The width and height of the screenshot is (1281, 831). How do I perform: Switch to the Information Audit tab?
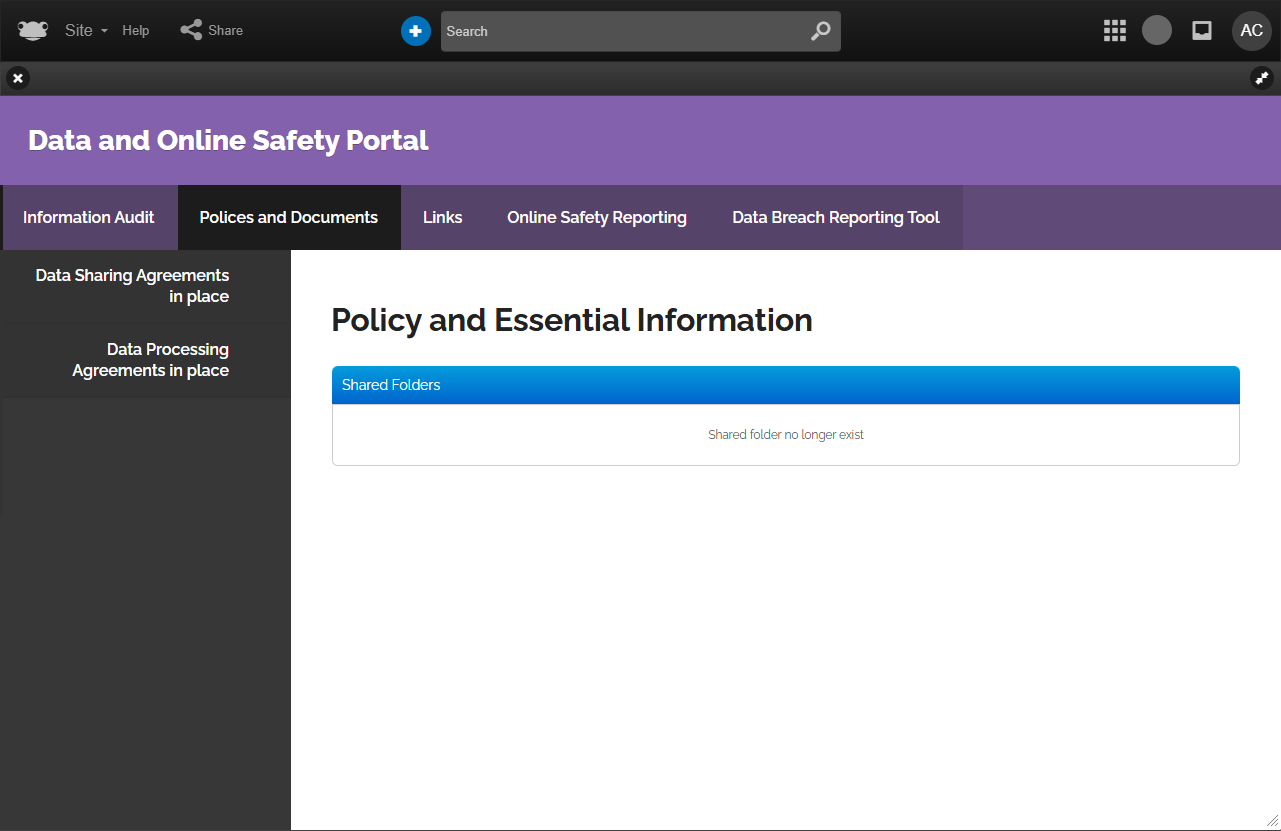(x=89, y=217)
